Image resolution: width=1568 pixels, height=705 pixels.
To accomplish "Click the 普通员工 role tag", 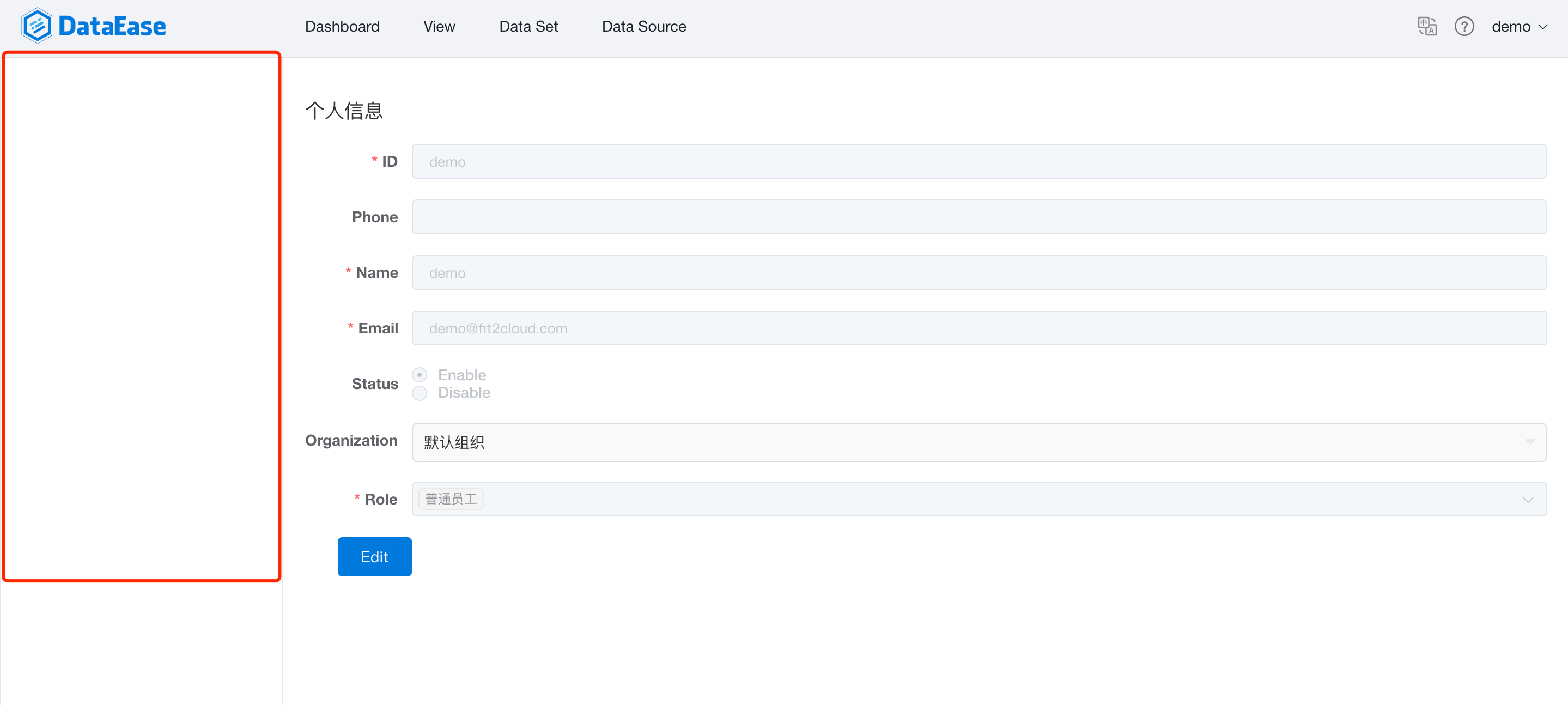I will [451, 499].
